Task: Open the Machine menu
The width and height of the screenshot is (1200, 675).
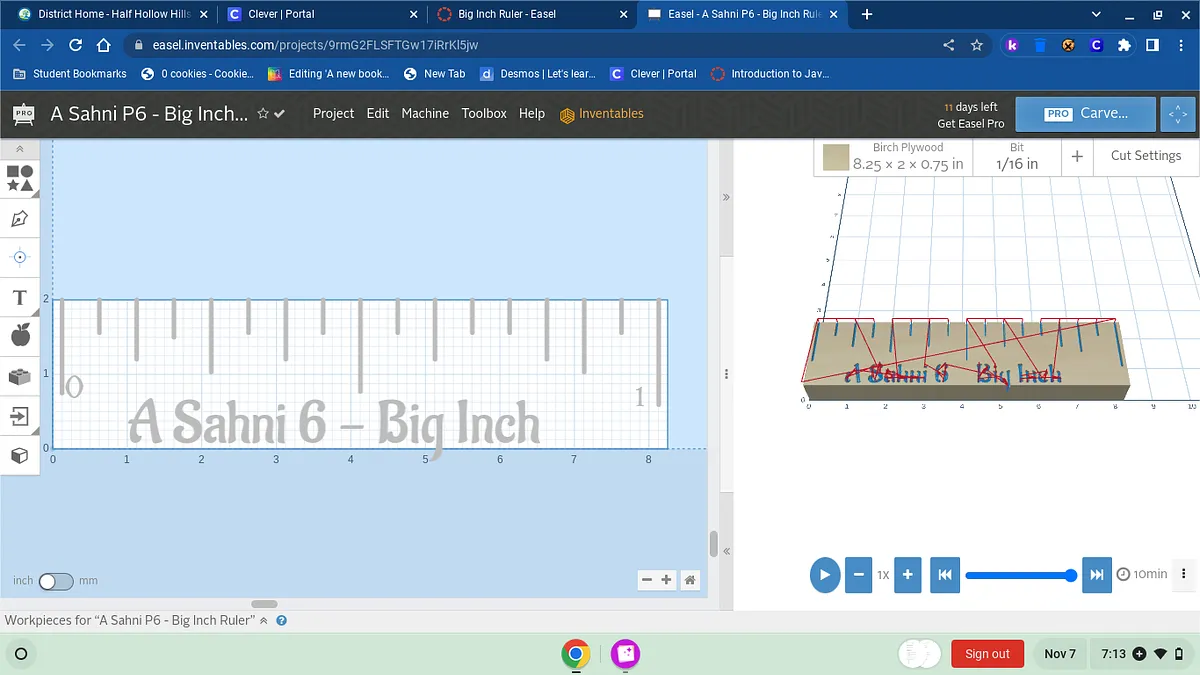Action: pyautogui.click(x=425, y=114)
